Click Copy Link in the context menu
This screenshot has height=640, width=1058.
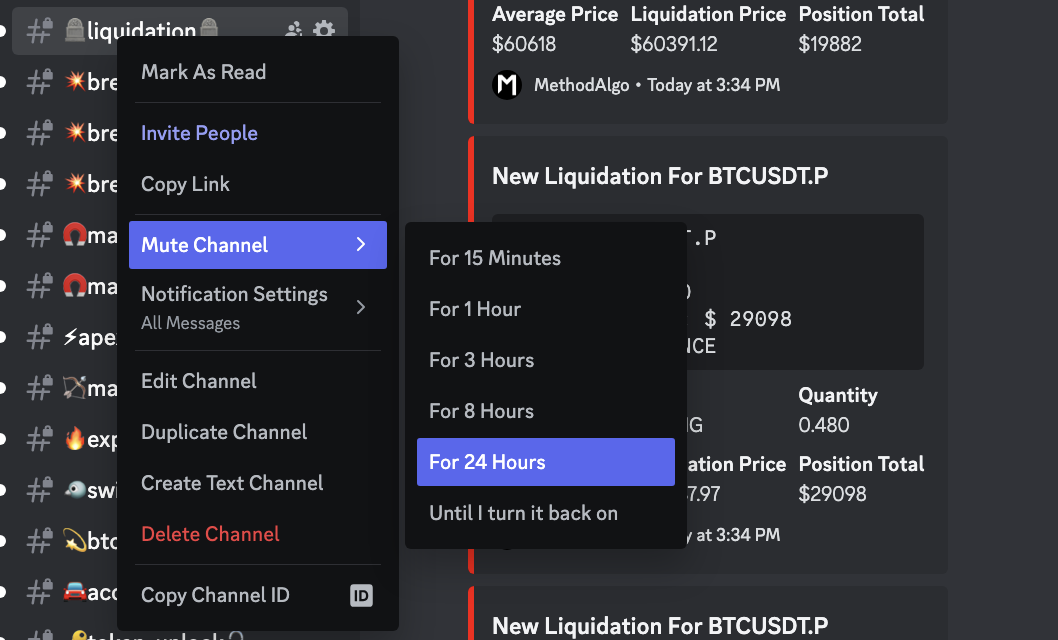[x=185, y=184]
